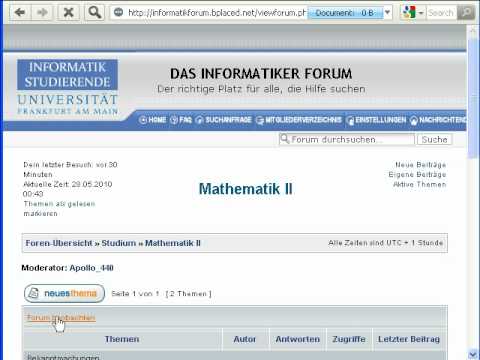Open the Neue Beiträge link
The image size is (480, 360).
tap(421, 165)
